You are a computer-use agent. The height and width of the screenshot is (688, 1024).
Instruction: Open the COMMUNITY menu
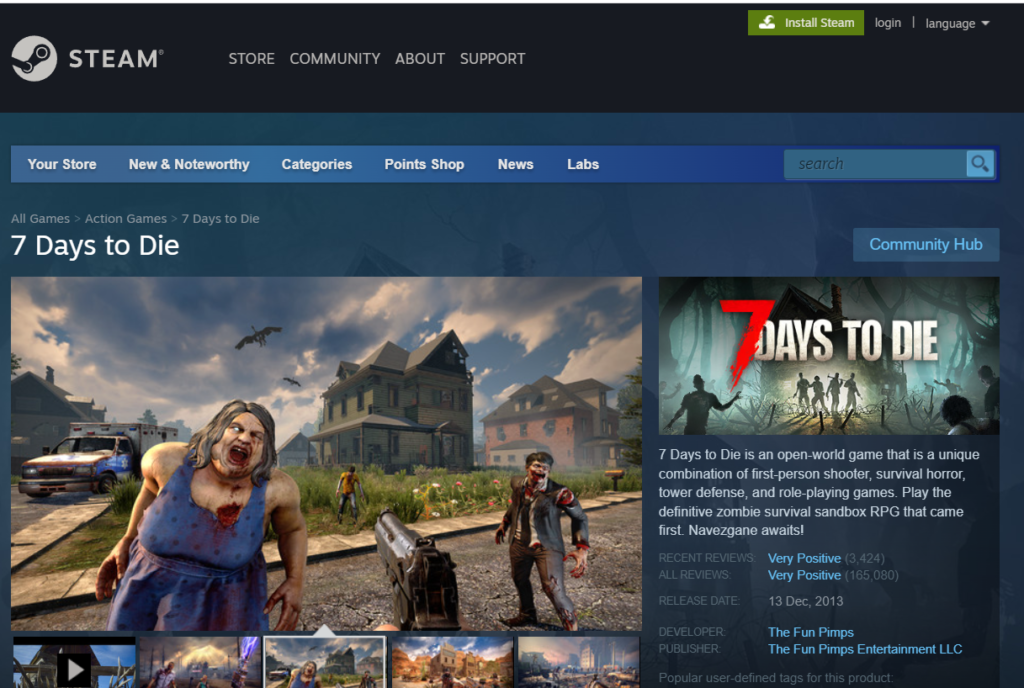(x=335, y=59)
